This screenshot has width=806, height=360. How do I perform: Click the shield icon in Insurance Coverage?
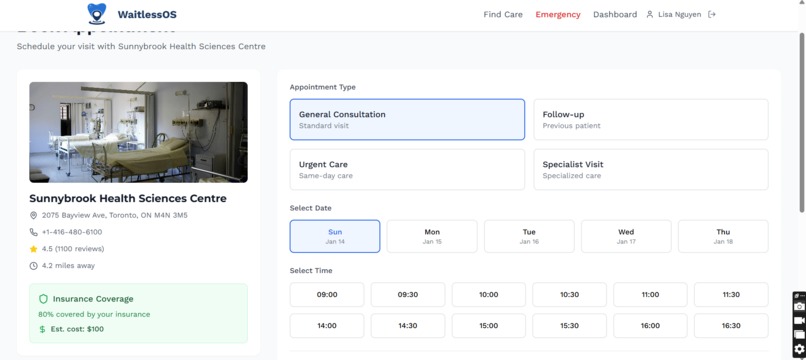coord(43,299)
